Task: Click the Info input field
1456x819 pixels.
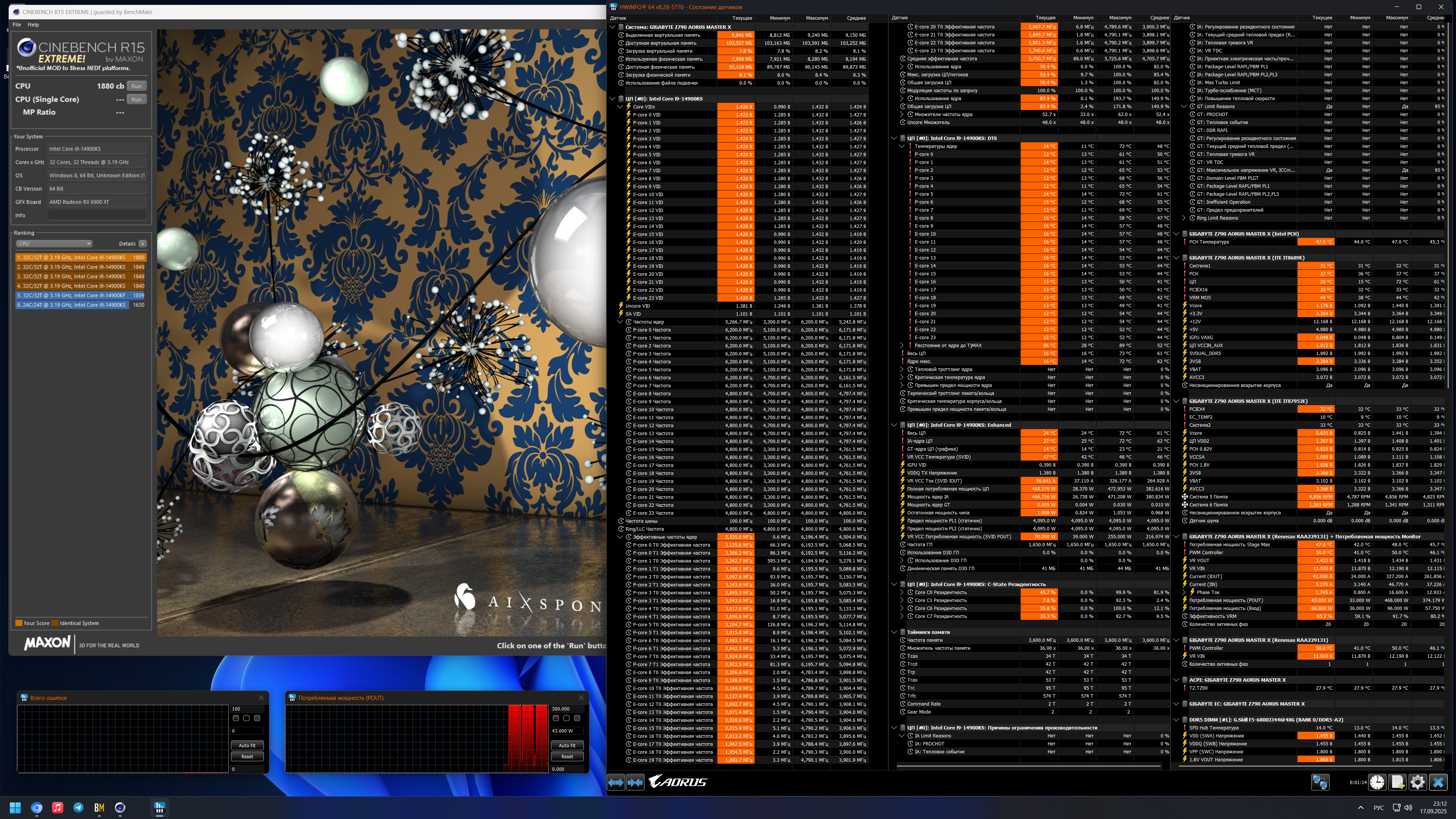Action: click(x=97, y=215)
